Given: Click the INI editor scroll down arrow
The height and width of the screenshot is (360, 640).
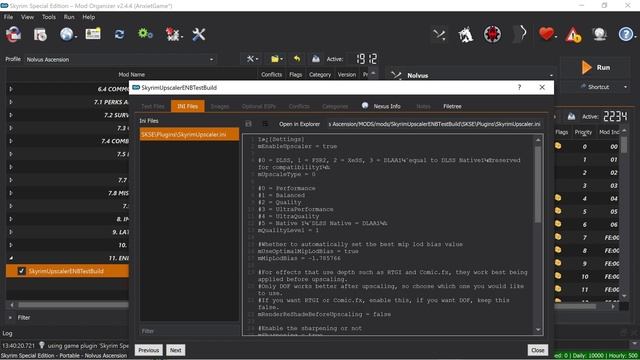Looking at the screenshot, I should (x=538, y=330).
